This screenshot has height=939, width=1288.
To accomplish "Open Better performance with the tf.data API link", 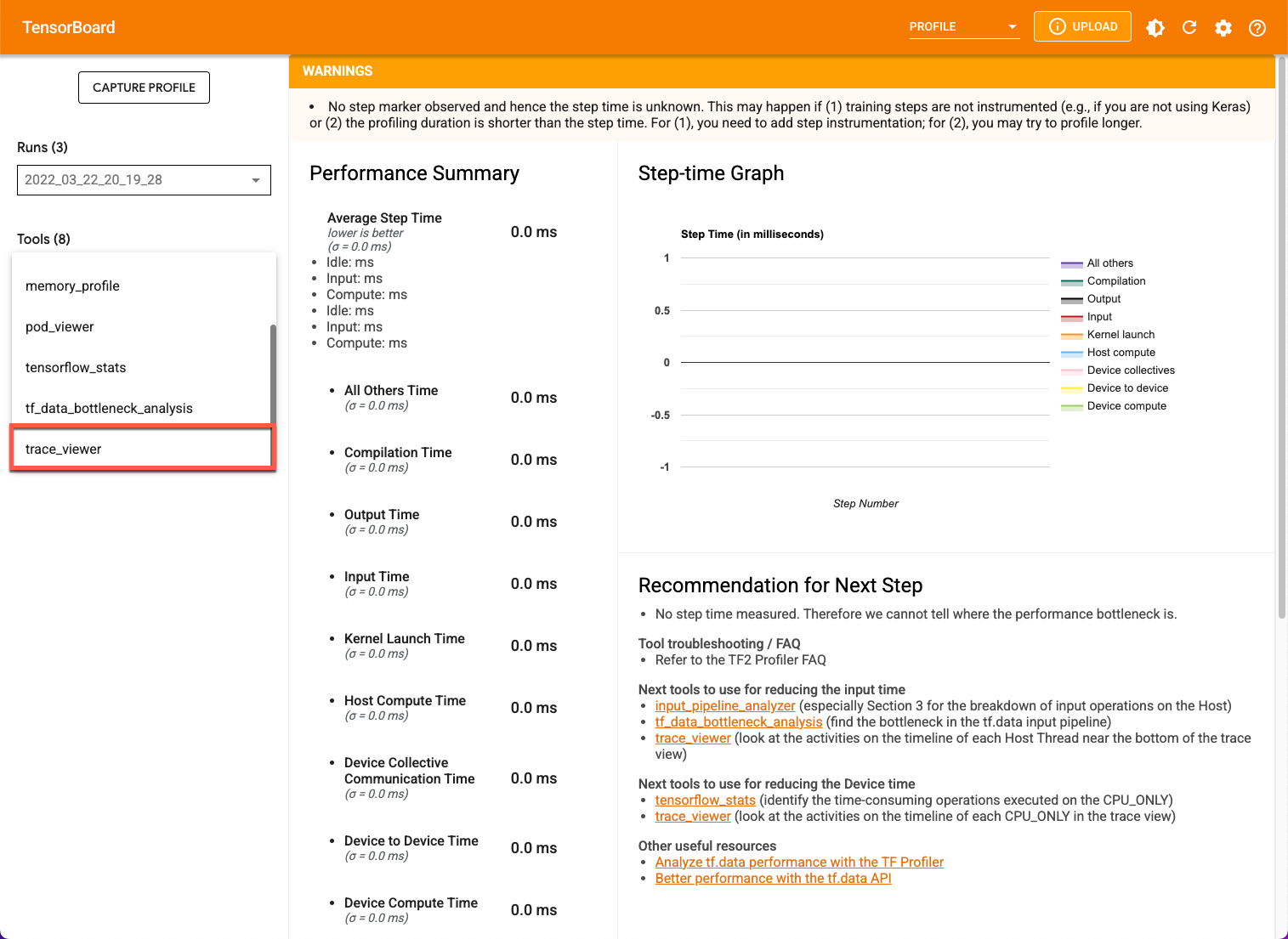I will coord(774,879).
